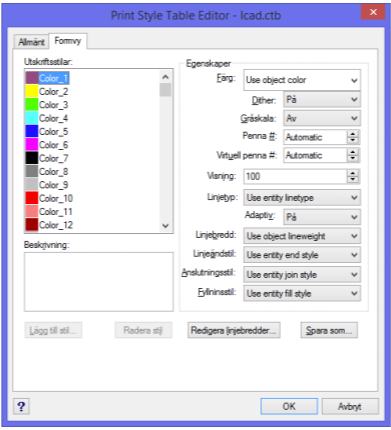Open the Färg color dropdown
The image size is (391, 430).
302,80
